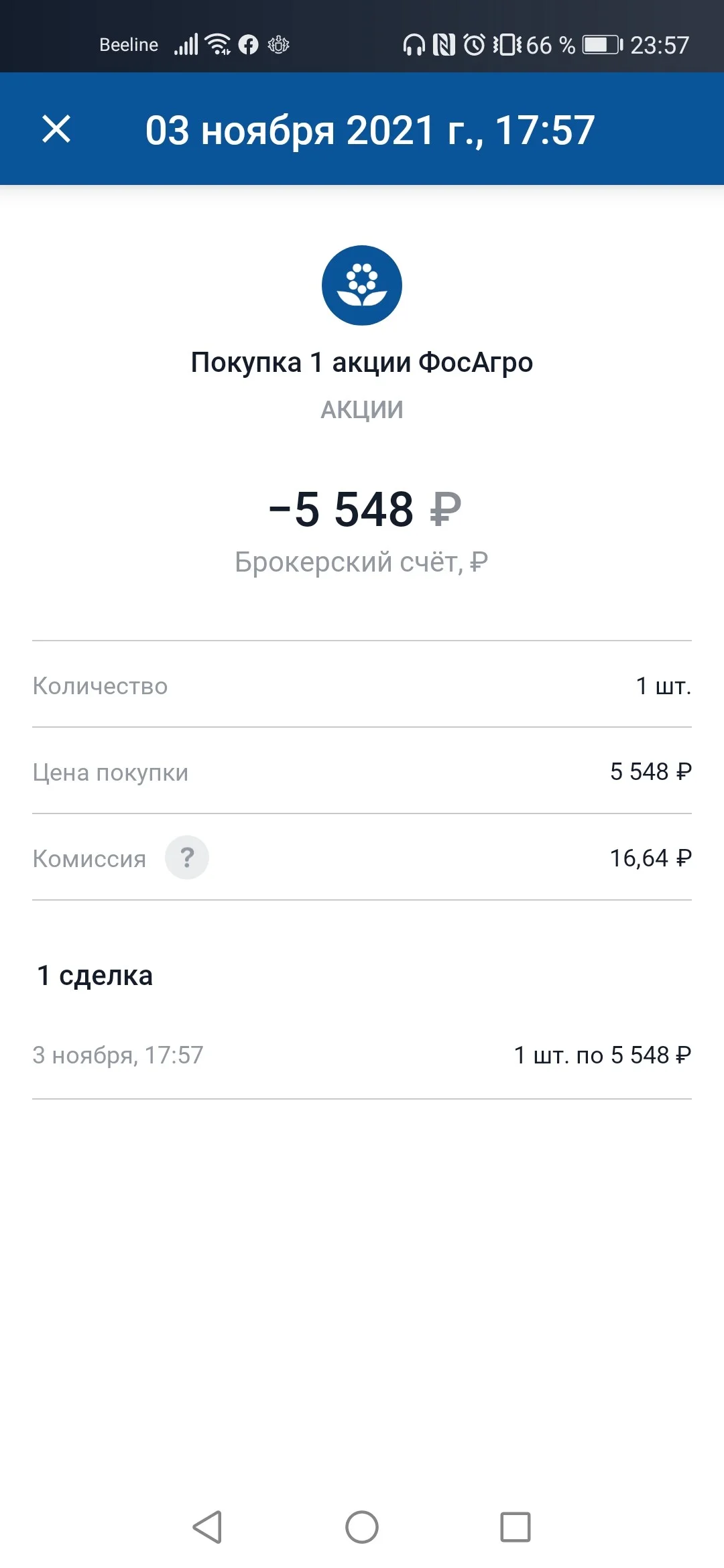Open the commission help question mark
This screenshot has width=724, height=1568.
click(187, 857)
